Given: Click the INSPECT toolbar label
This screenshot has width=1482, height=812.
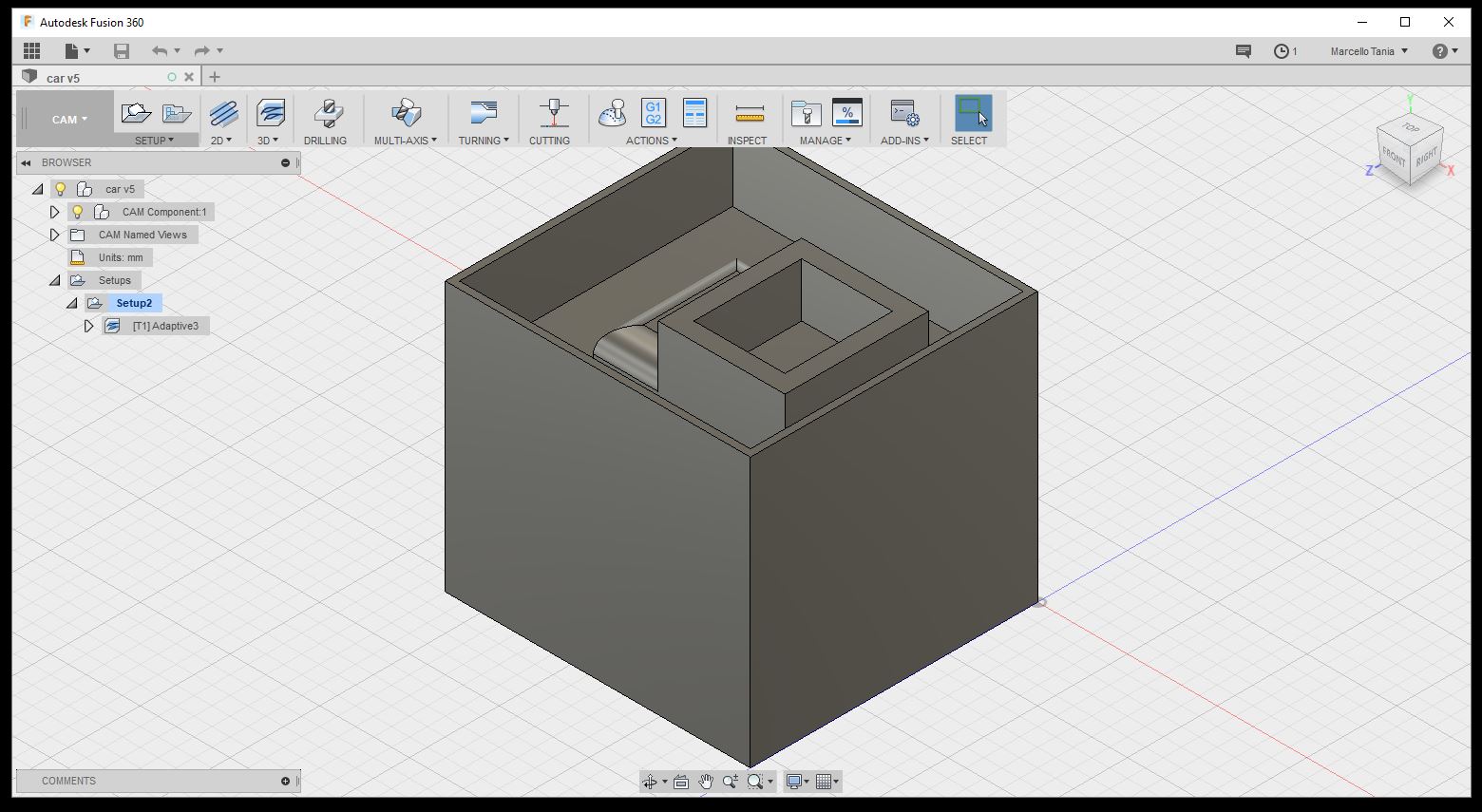Looking at the screenshot, I should (747, 141).
